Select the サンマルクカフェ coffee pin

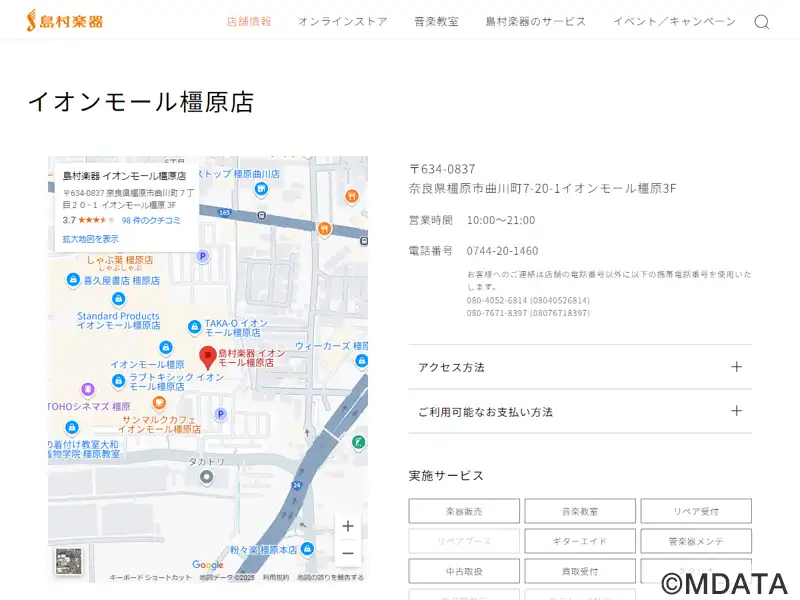(159, 403)
